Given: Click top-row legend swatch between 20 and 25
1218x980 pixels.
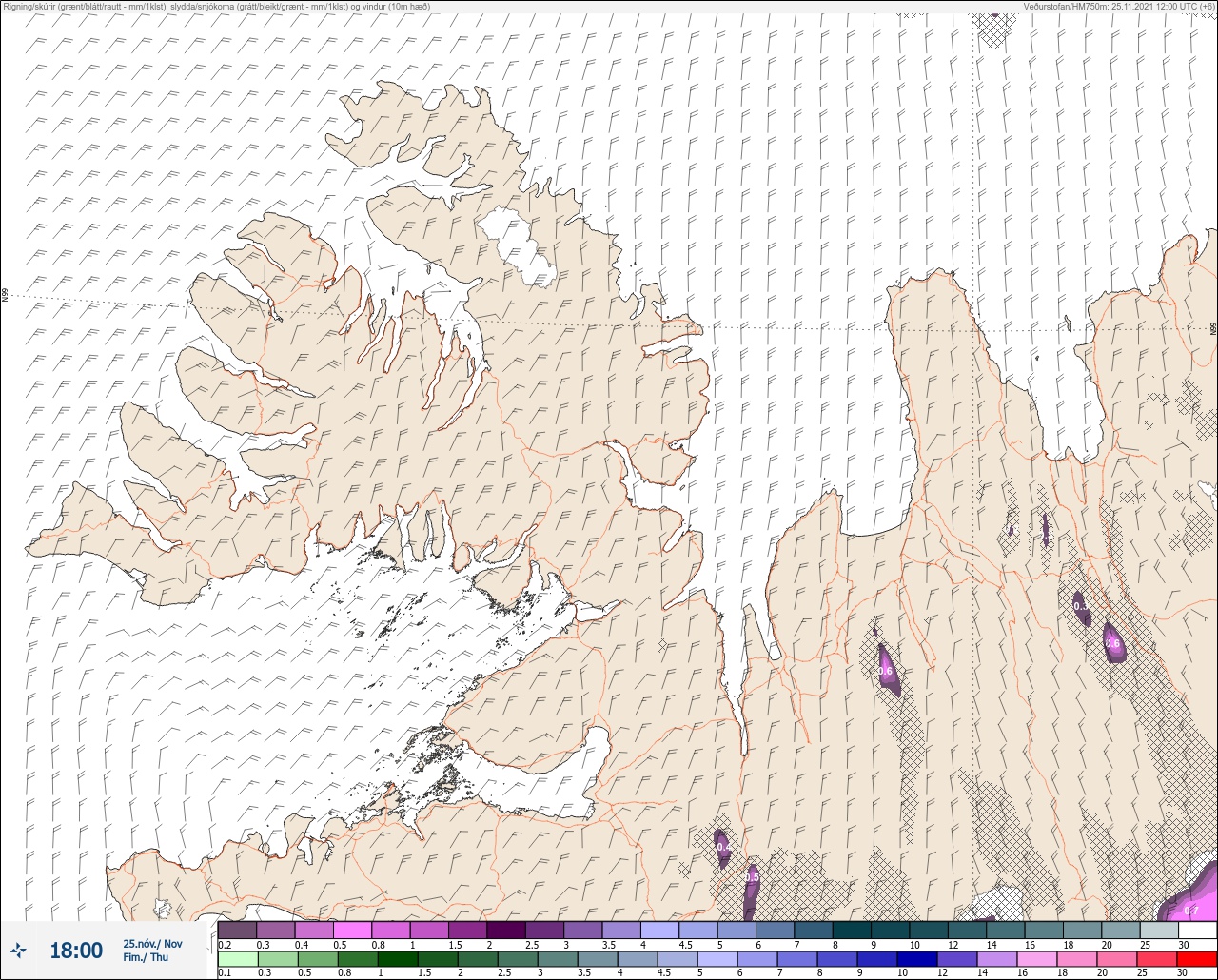Looking at the screenshot, I should [x=1121, y=931].
